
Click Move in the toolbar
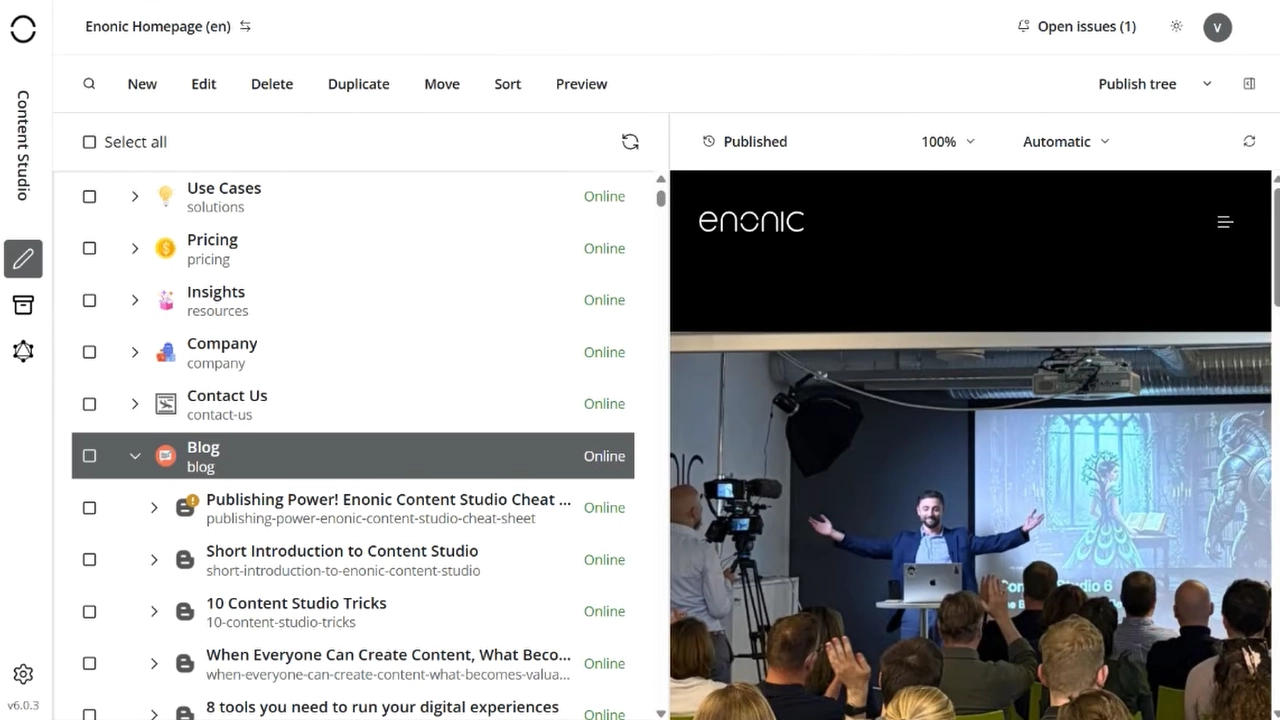coord(442,84)
